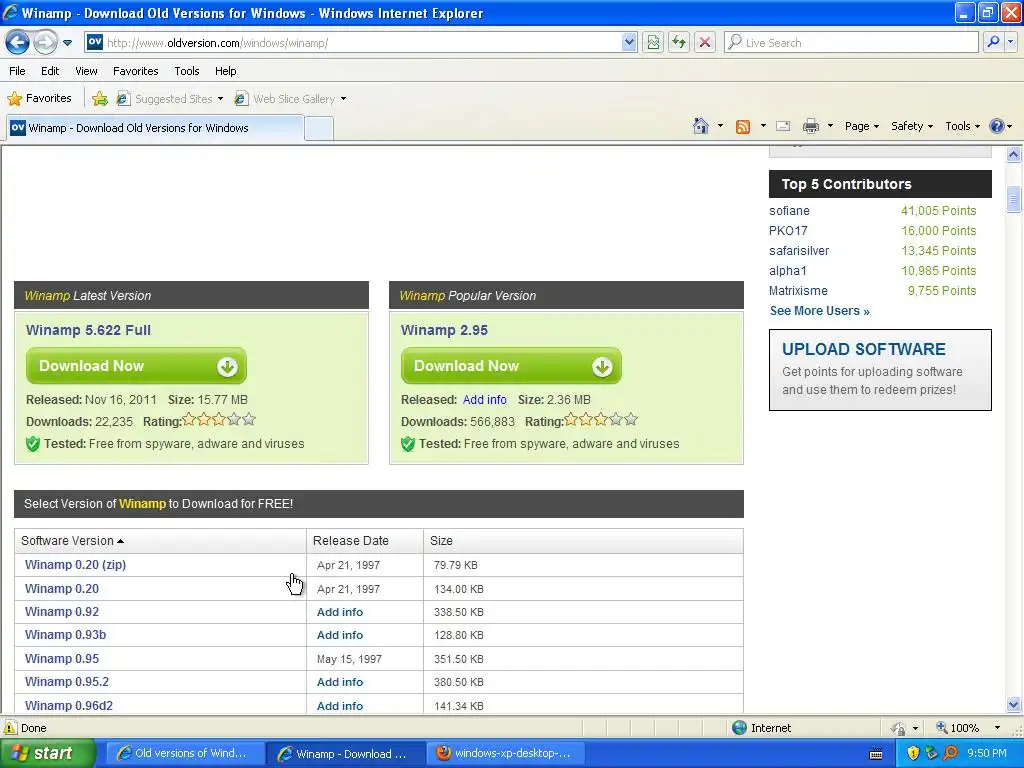Expand the Print options dropdown arrow
1024x768 pixels.
click(x=830, y=126)
